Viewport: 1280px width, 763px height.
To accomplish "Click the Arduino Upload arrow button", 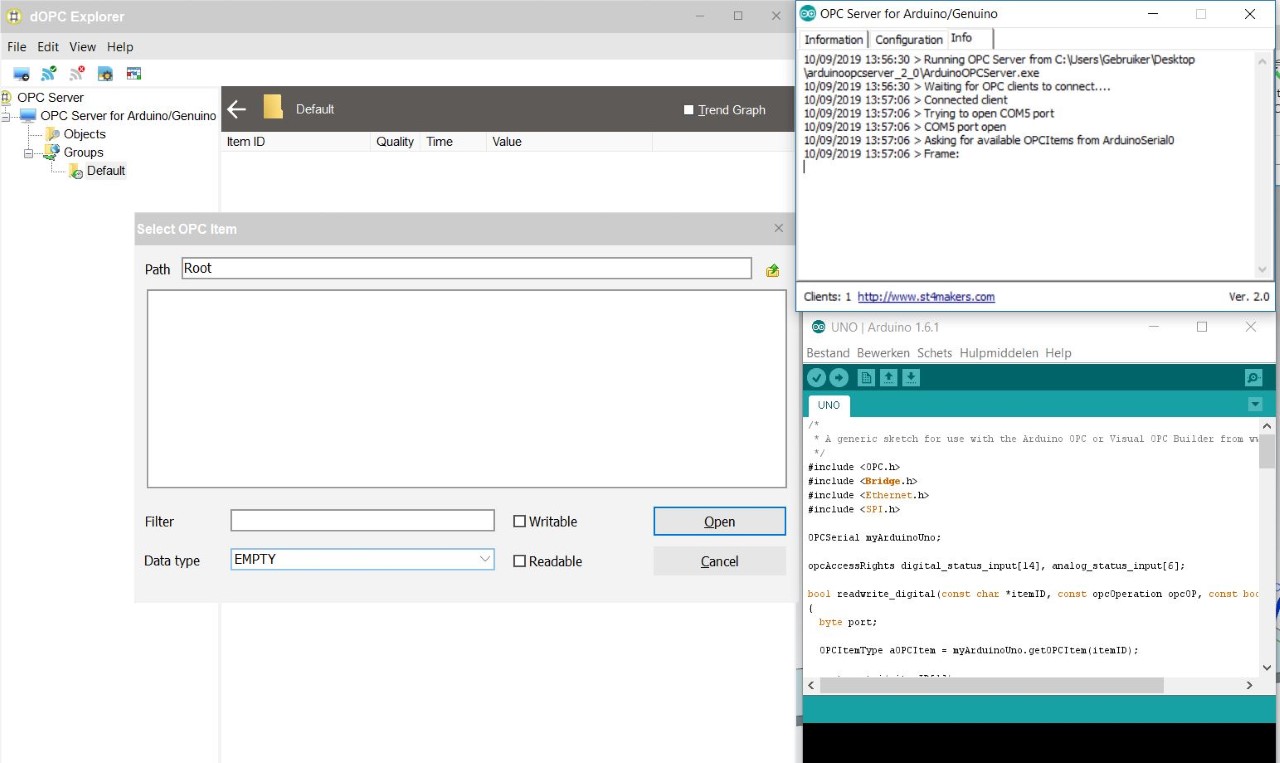I will [x=839, y=377].
